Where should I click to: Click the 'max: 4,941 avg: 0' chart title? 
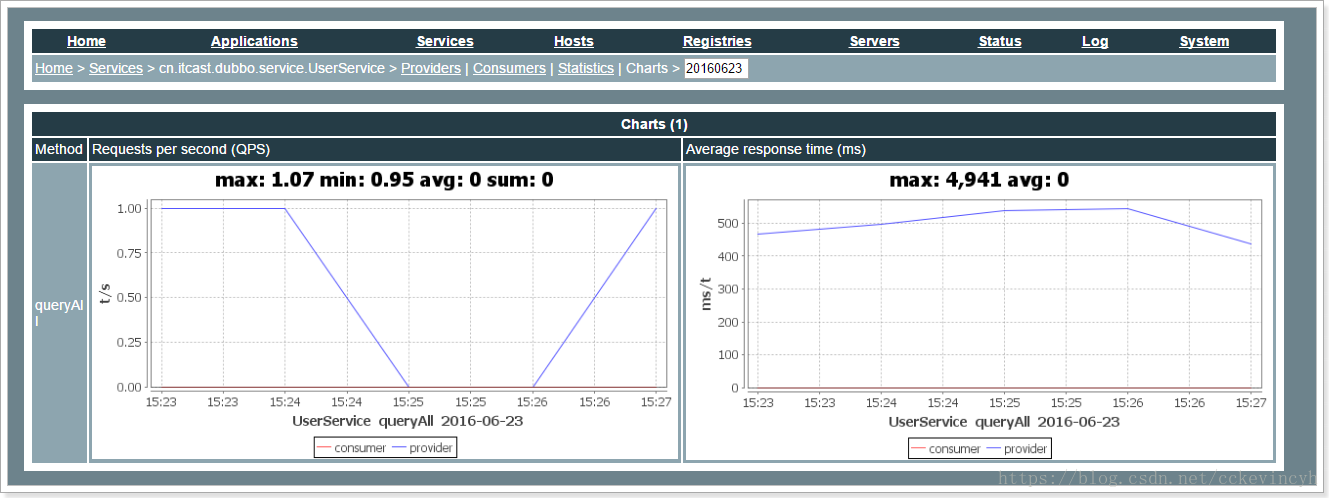pos(980,180)
